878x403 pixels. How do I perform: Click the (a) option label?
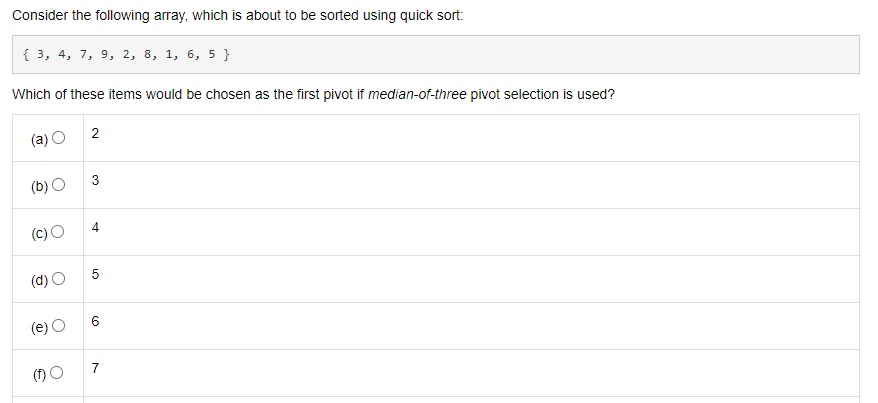tap(40, 139)
